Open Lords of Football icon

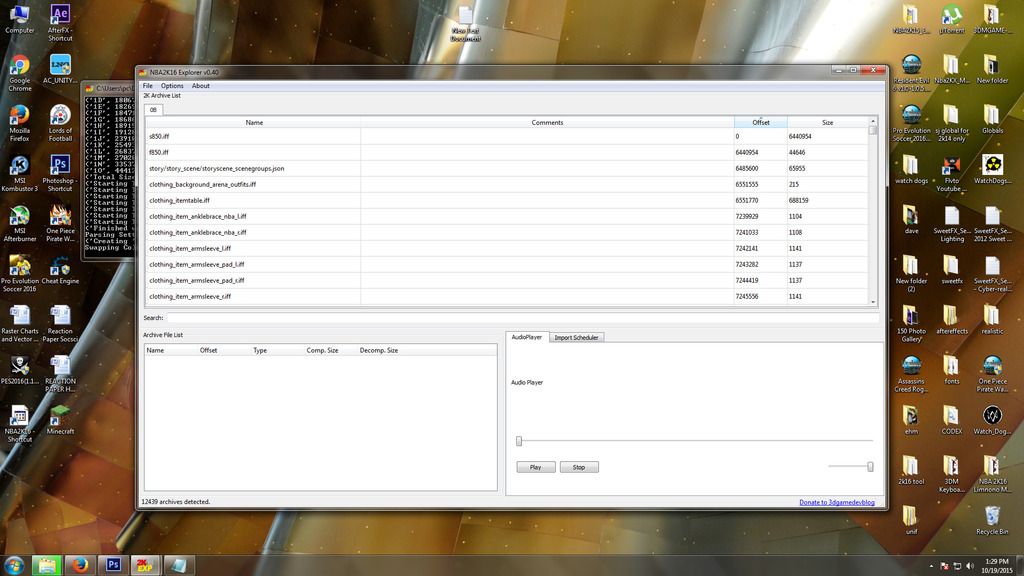click(x=60, y=123)
